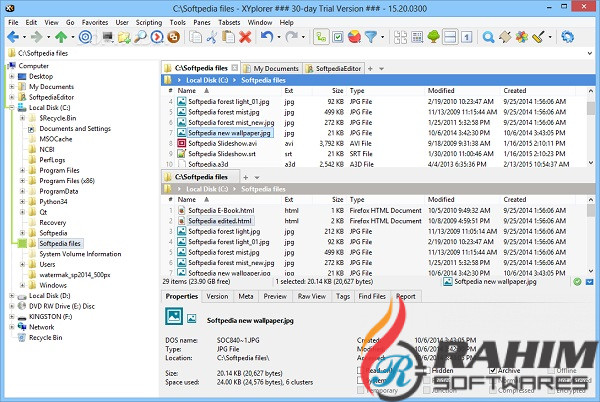This screenshot has width=600, height=402.
Task: Click the C:\Softpedia files address bar
Action: (x=296, y=53)
